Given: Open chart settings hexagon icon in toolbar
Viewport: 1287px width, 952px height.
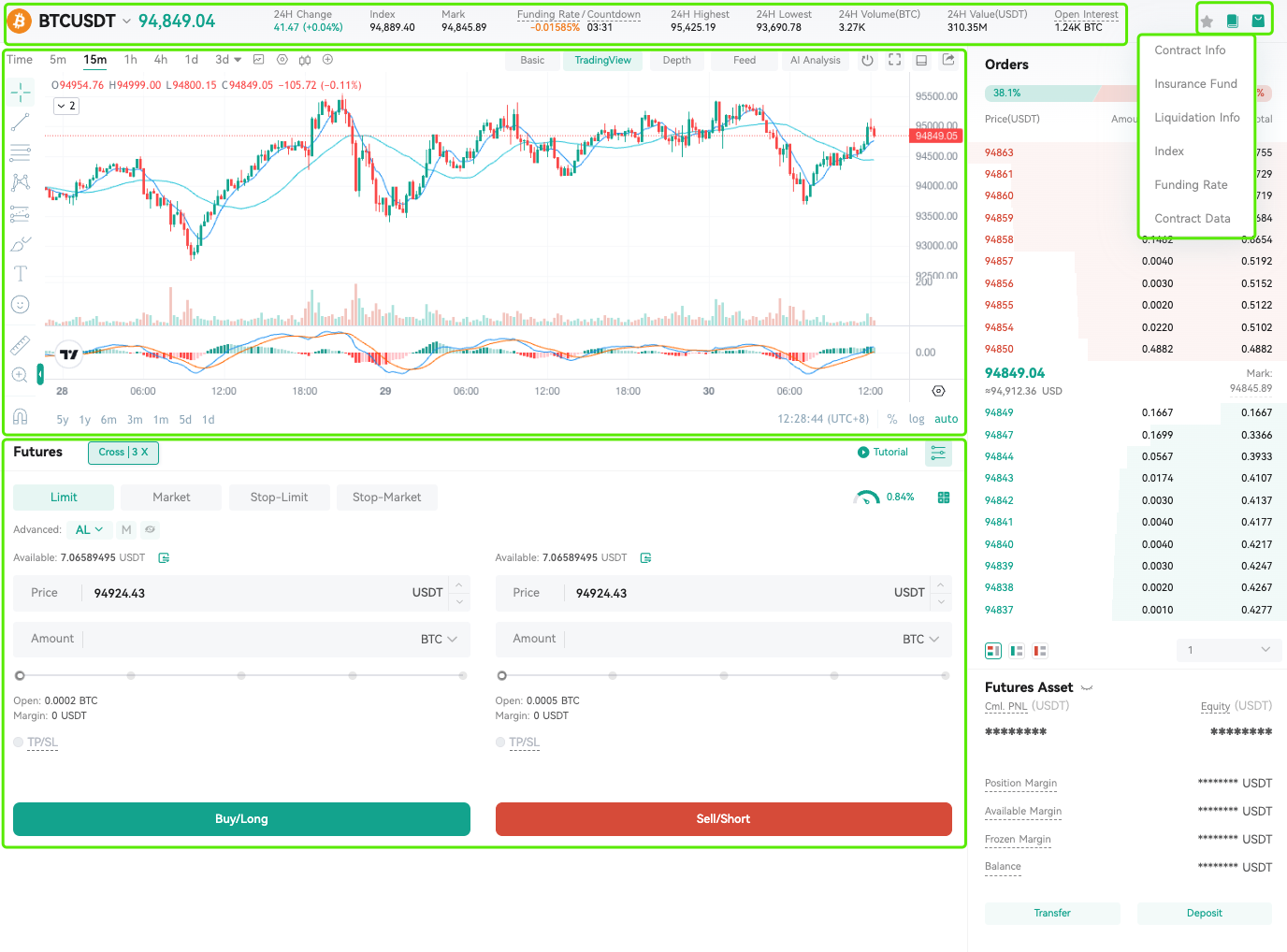Looking at the screenshot, I should [x=282, y=60].
